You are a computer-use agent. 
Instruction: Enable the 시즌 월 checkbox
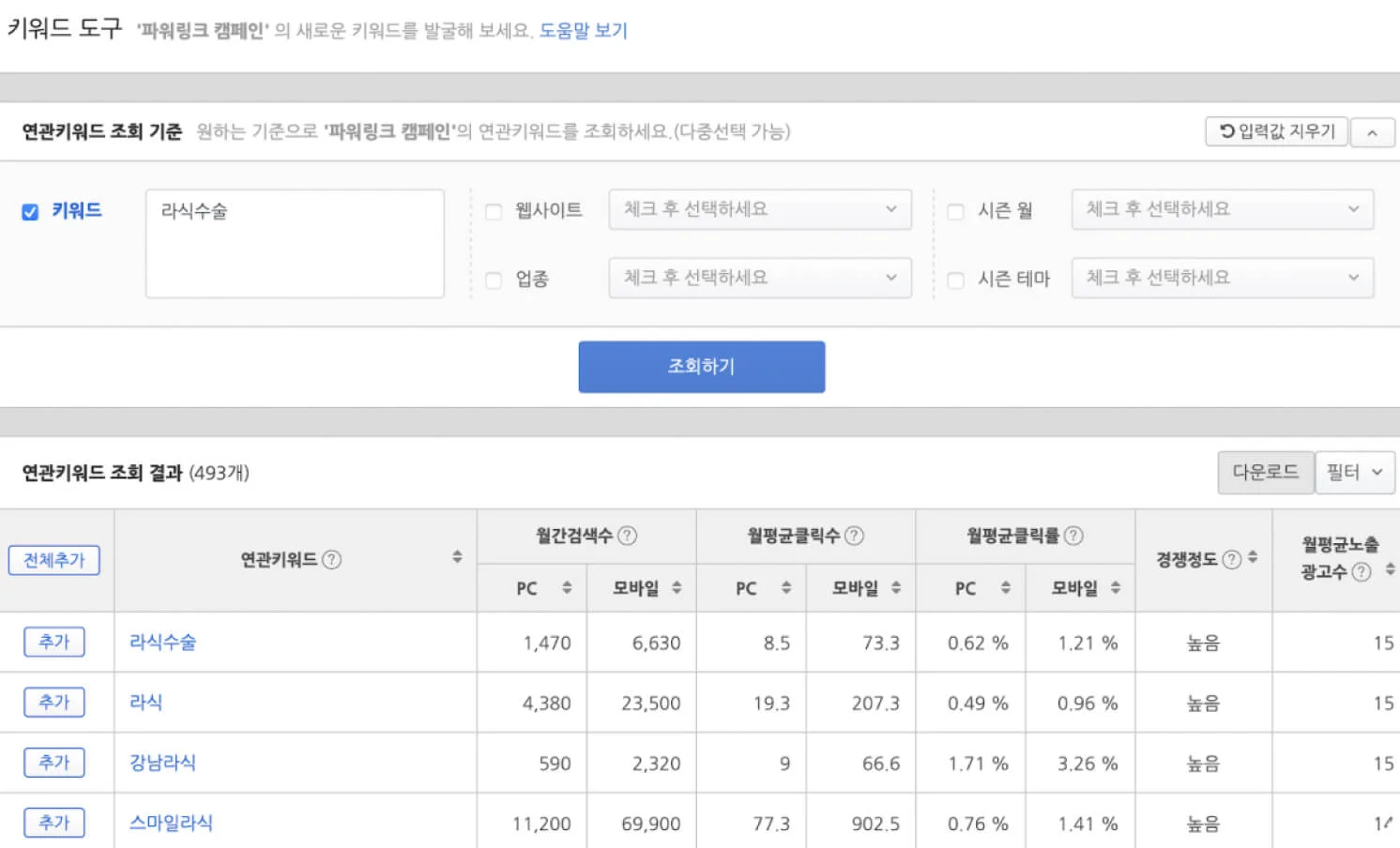pyautogui.click(x=956, y=212)
